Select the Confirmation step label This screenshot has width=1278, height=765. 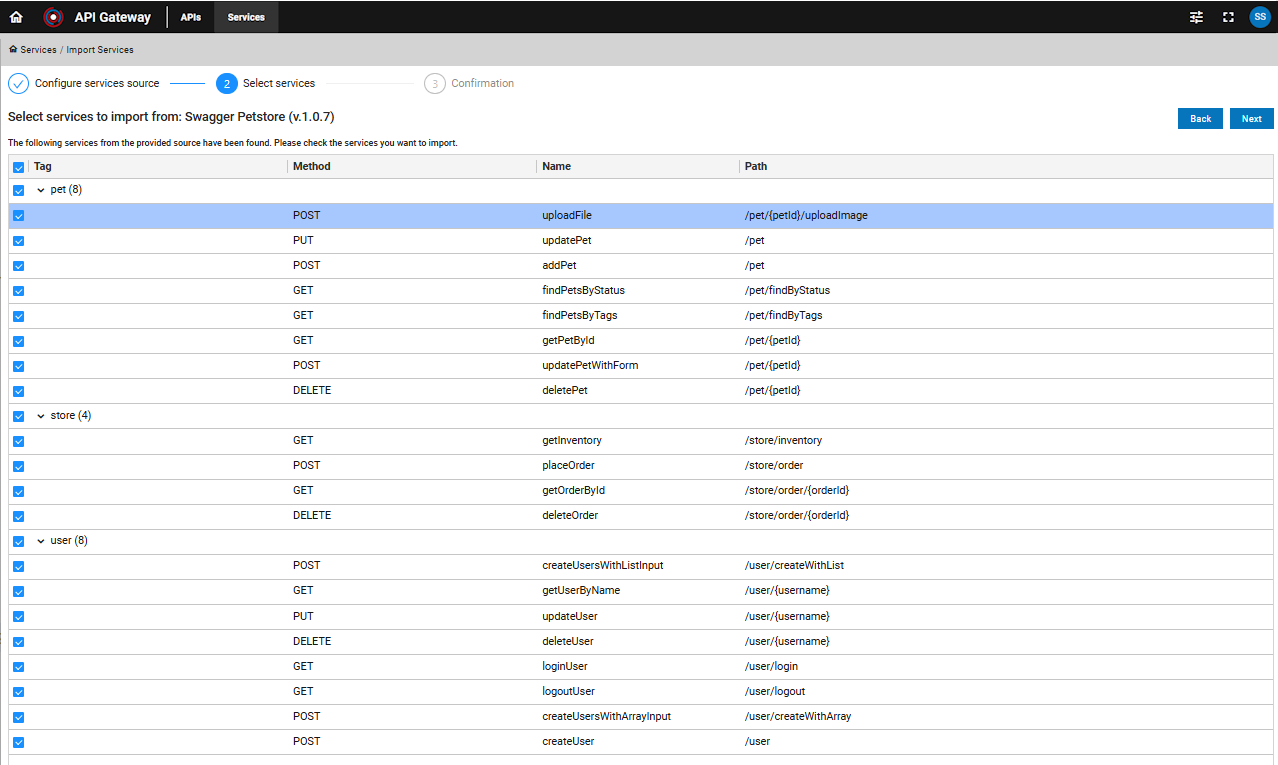[482, 83]
